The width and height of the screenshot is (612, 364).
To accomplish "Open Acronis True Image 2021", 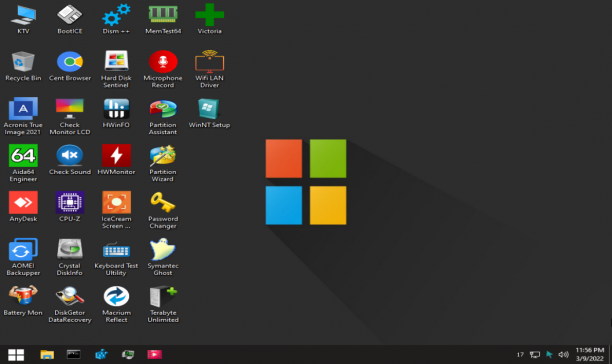I will [23, 116].
